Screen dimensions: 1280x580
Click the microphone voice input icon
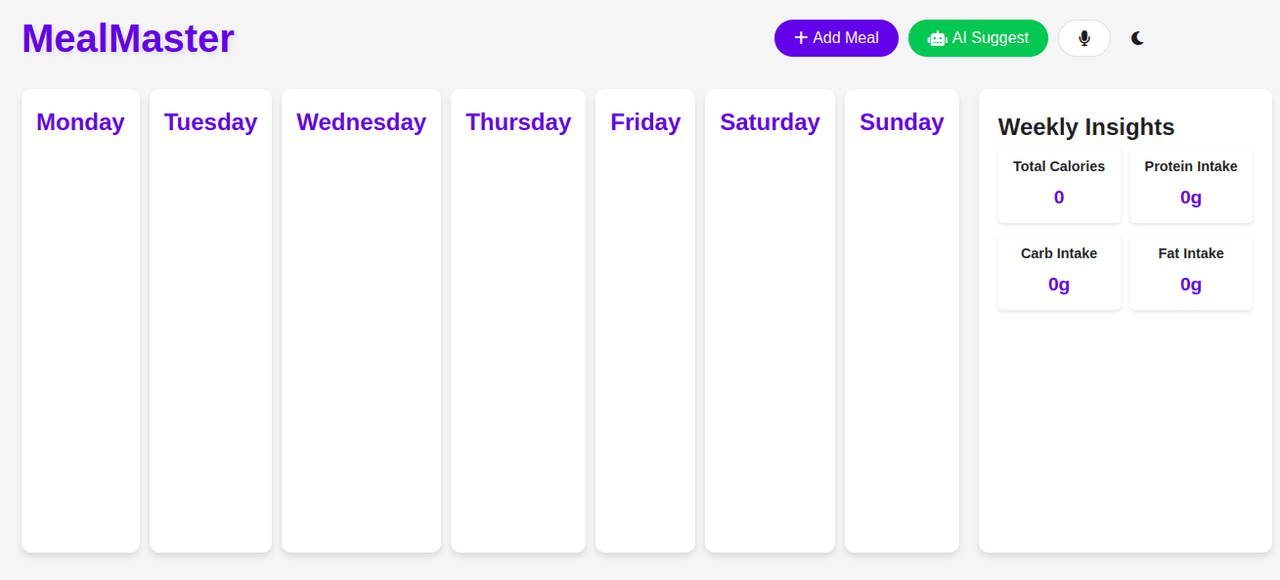[1084, 38]
